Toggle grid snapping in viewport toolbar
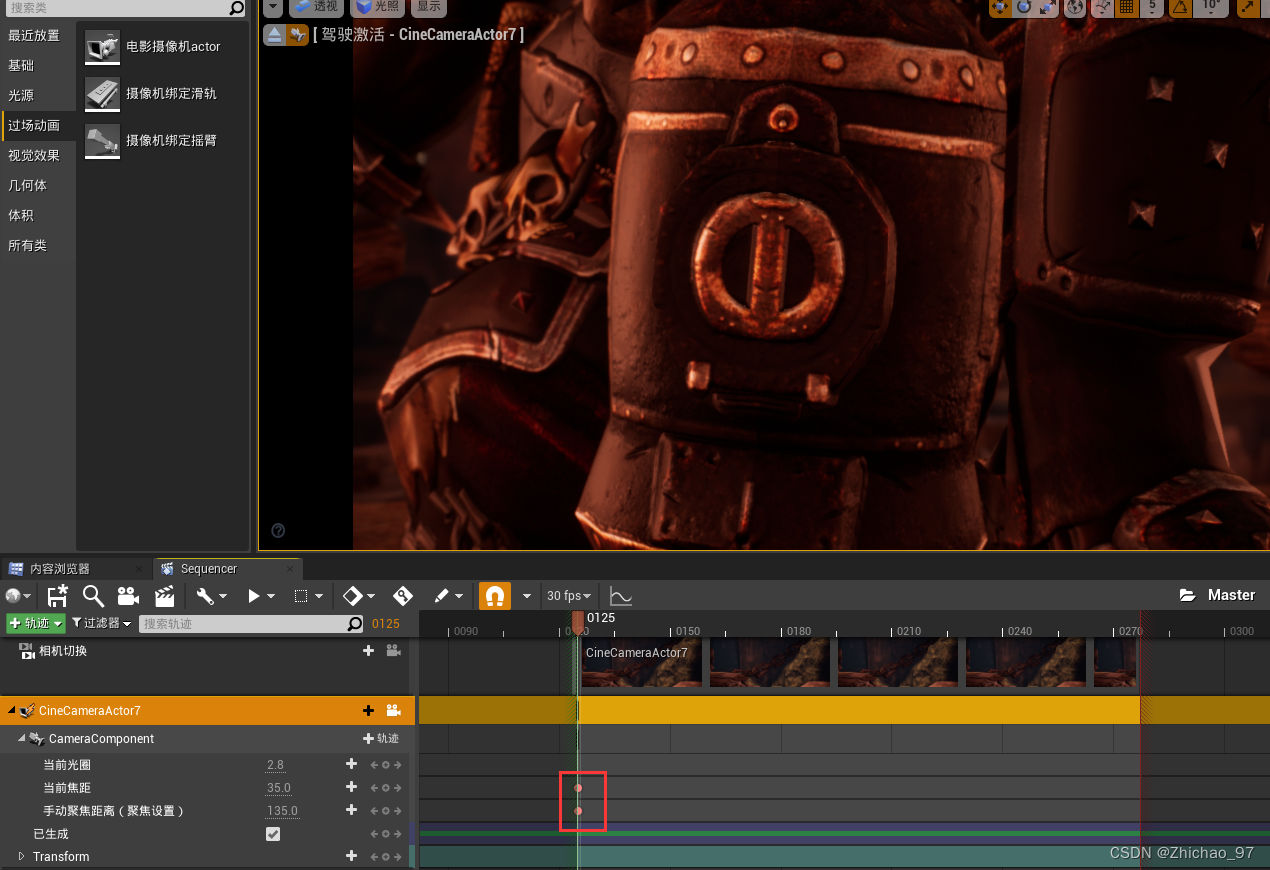This screenshot has width=1270, height=870. point(1127,7)
